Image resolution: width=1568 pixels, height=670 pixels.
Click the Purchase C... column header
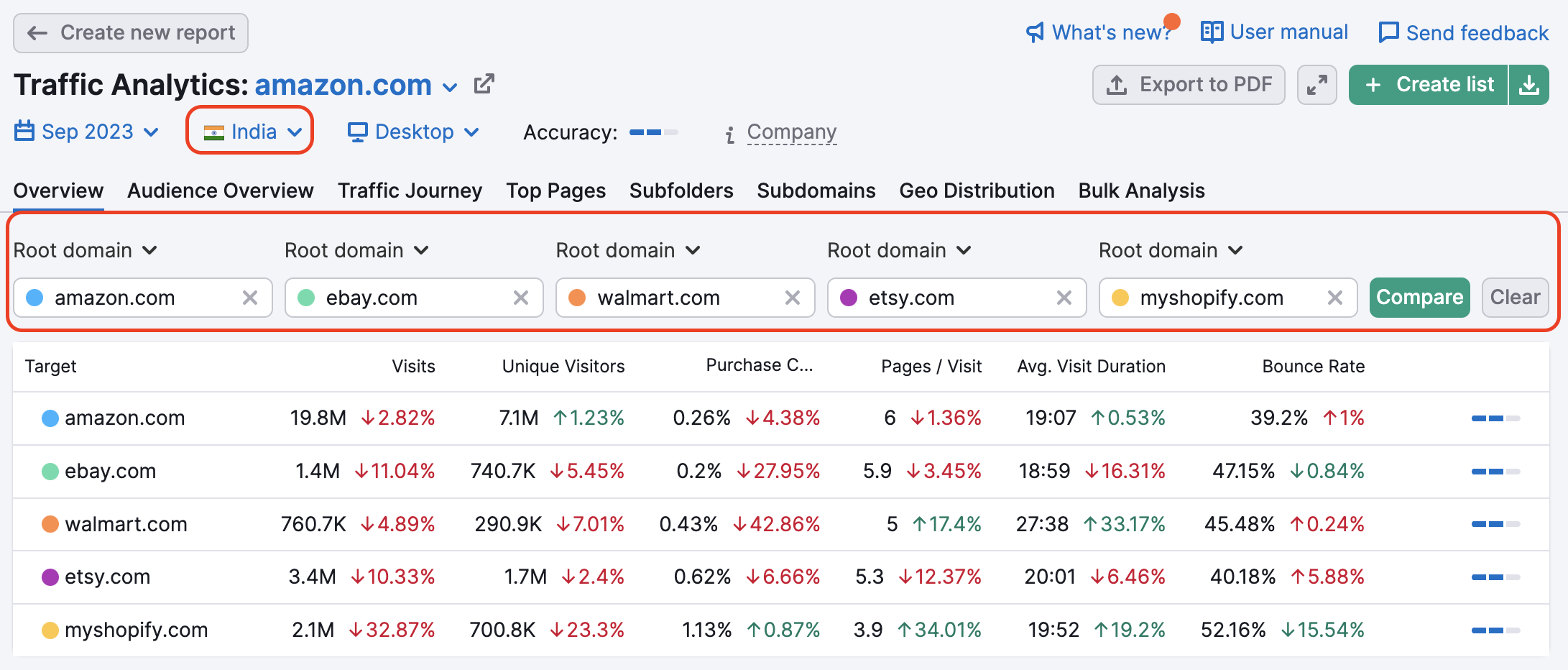tap(760, 365)
